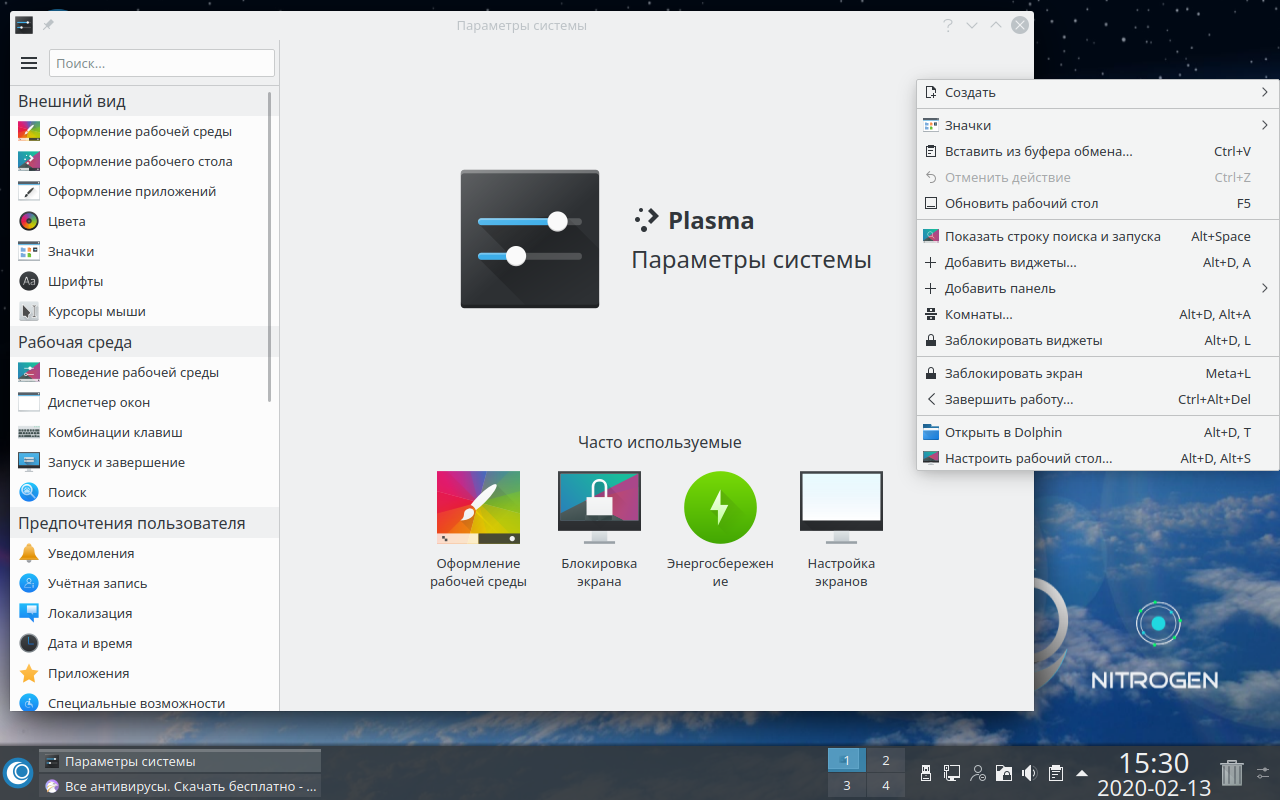Viewport: 1280px width, 800px height.
Task: Click the volume icon in system tray
Action: click(1030, 773)
